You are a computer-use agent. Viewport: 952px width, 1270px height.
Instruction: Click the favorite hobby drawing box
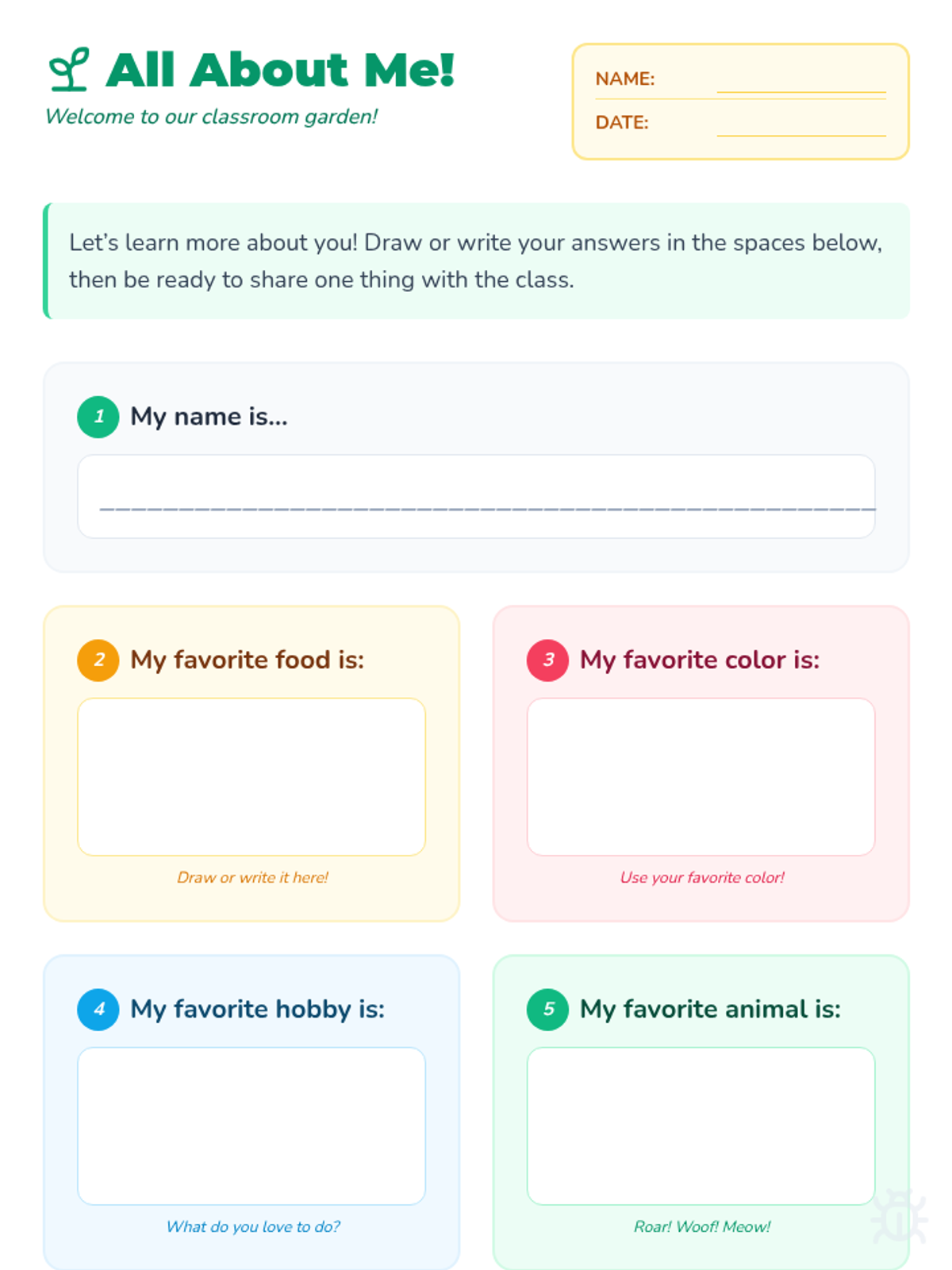[251, 1126]
